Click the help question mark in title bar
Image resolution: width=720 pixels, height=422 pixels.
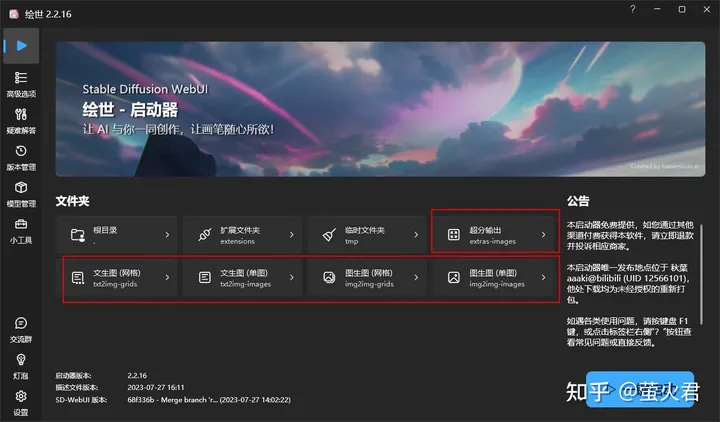click(x=633, y=9)
